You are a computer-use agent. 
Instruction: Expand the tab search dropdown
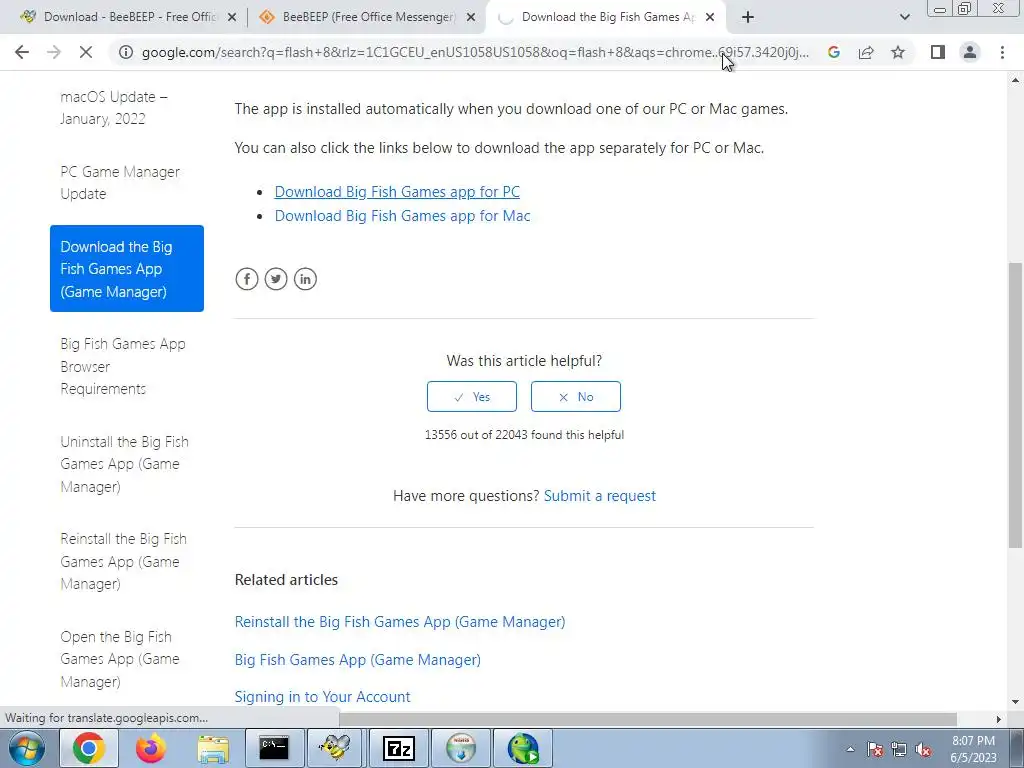point(904,18)
